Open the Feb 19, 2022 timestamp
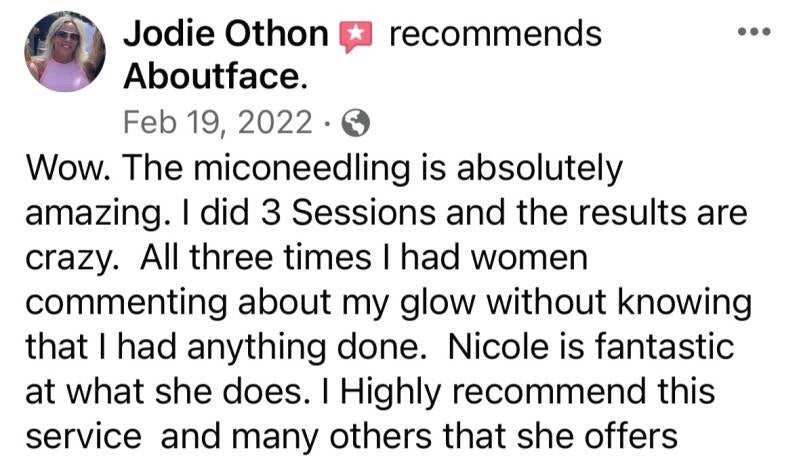The height and width of the screenshot is (475, 799). pos(217,123)
